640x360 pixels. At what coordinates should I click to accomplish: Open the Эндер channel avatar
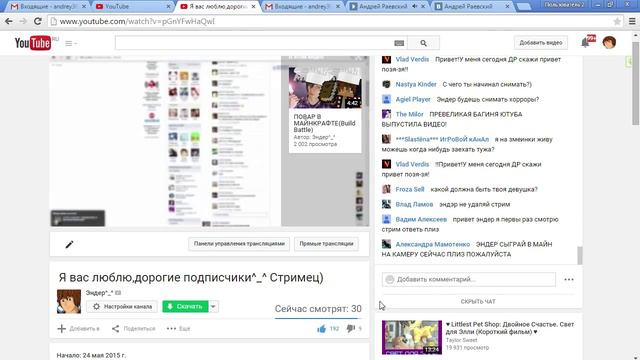click(69, 301)
